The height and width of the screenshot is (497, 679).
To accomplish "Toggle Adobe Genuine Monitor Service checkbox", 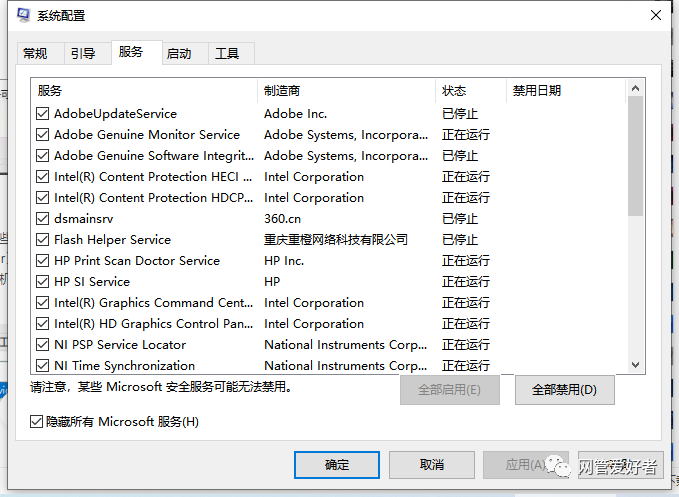I will point(42,135).
